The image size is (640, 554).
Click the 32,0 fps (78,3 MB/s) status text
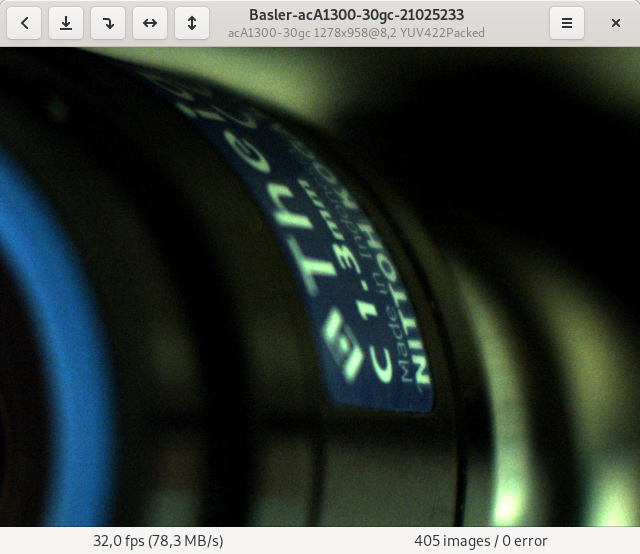pyautogui.click(x=158, y=541)
